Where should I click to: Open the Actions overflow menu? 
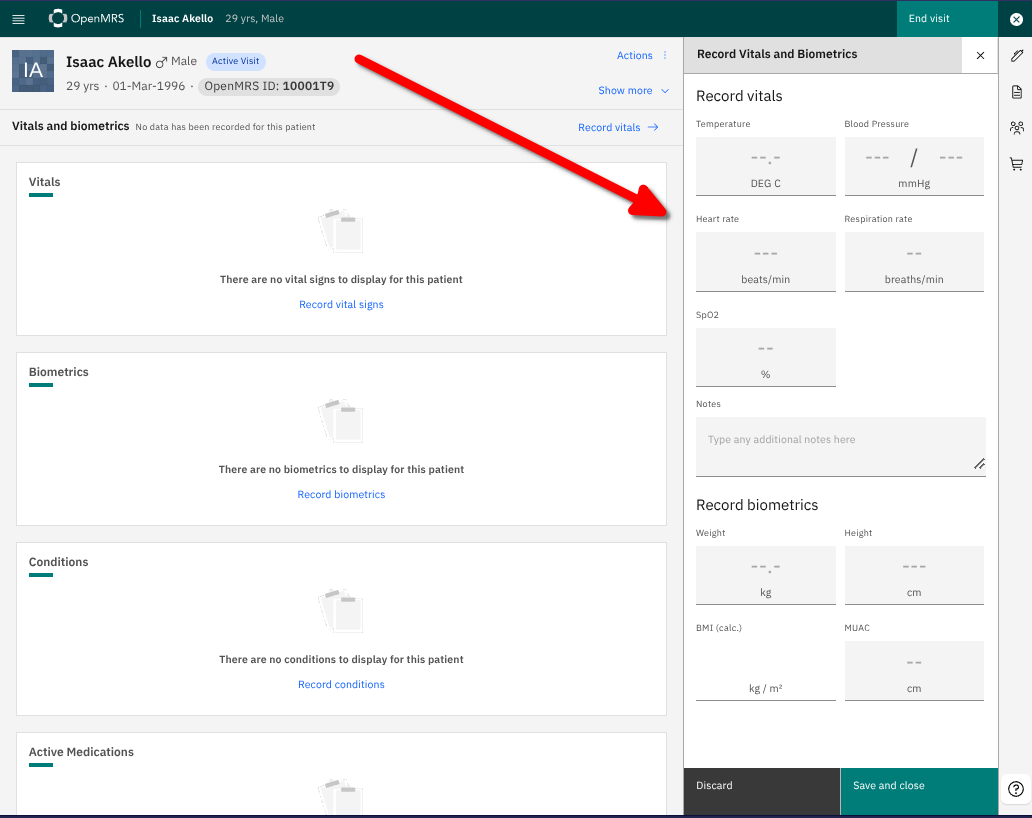point(642,56)
